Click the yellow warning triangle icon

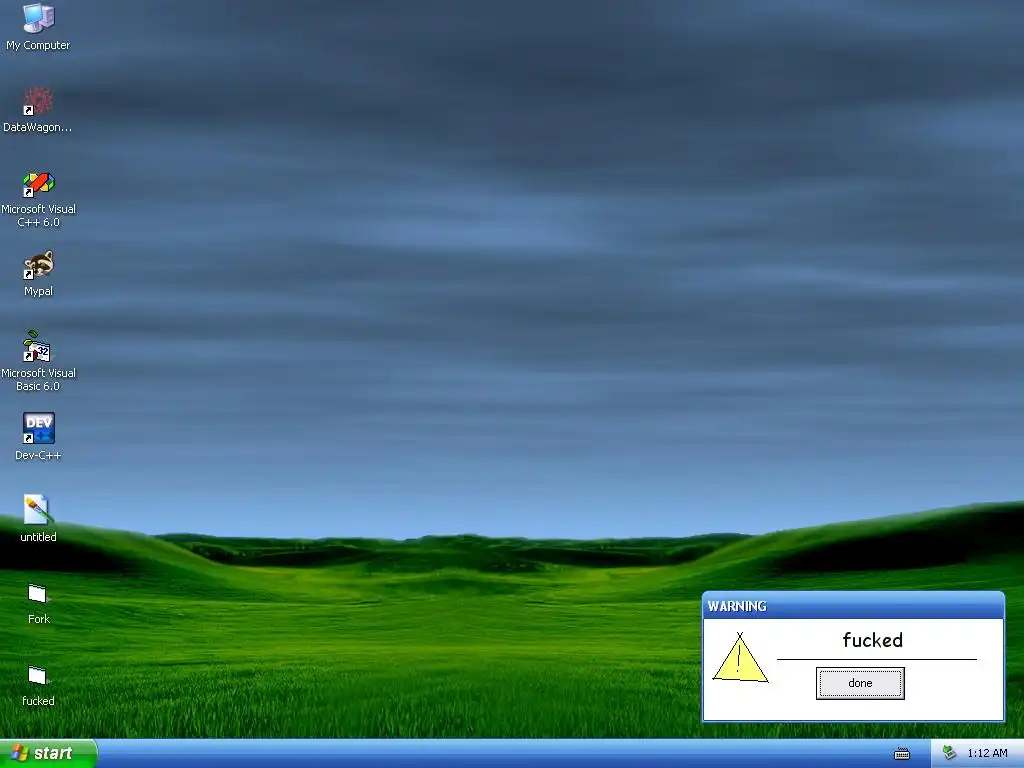click(x=740, y=658)
